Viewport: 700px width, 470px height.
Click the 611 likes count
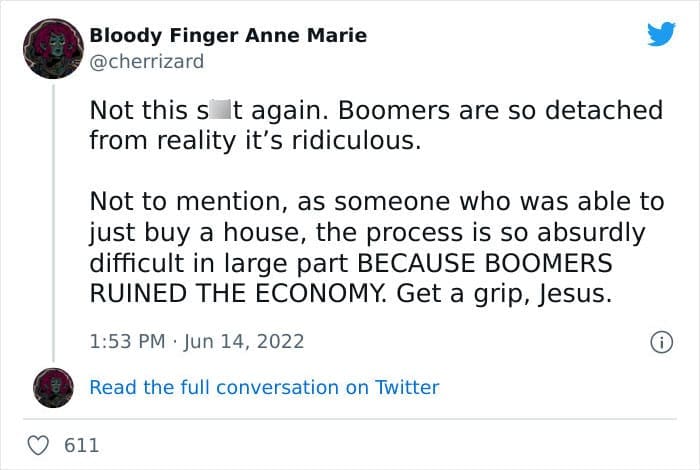point(81,445)
